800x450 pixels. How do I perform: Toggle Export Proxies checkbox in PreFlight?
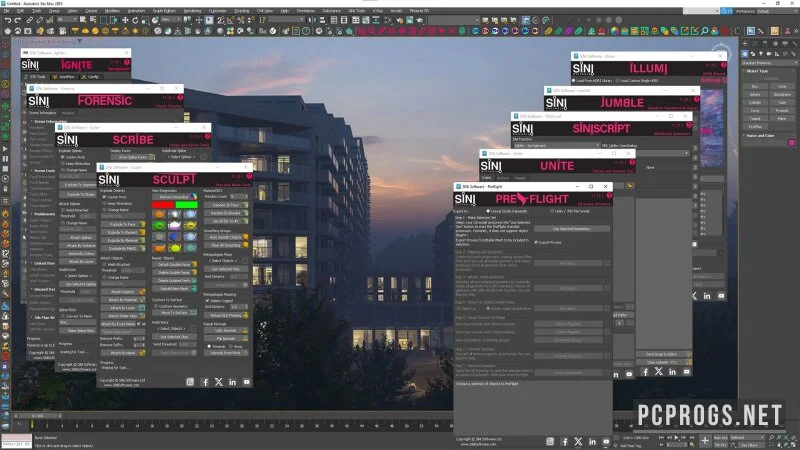click(x=536, y=242)
